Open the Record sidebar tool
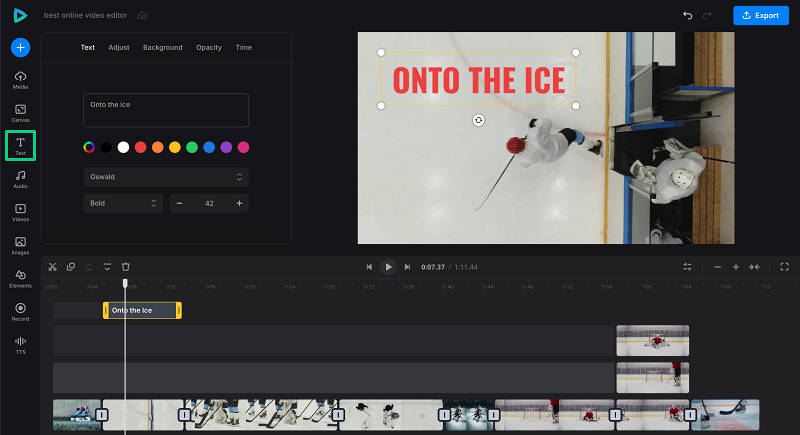Screen dimensions: 800x435 (20, 312)
